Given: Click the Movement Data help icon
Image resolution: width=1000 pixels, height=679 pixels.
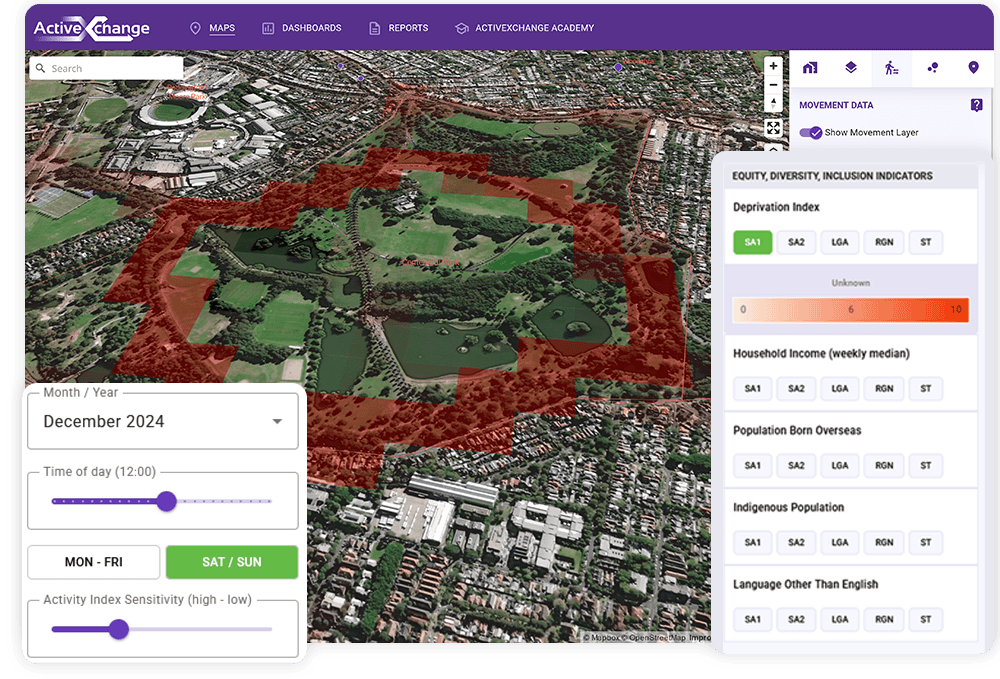Looking at the screenshot, I should click(976, 105).
